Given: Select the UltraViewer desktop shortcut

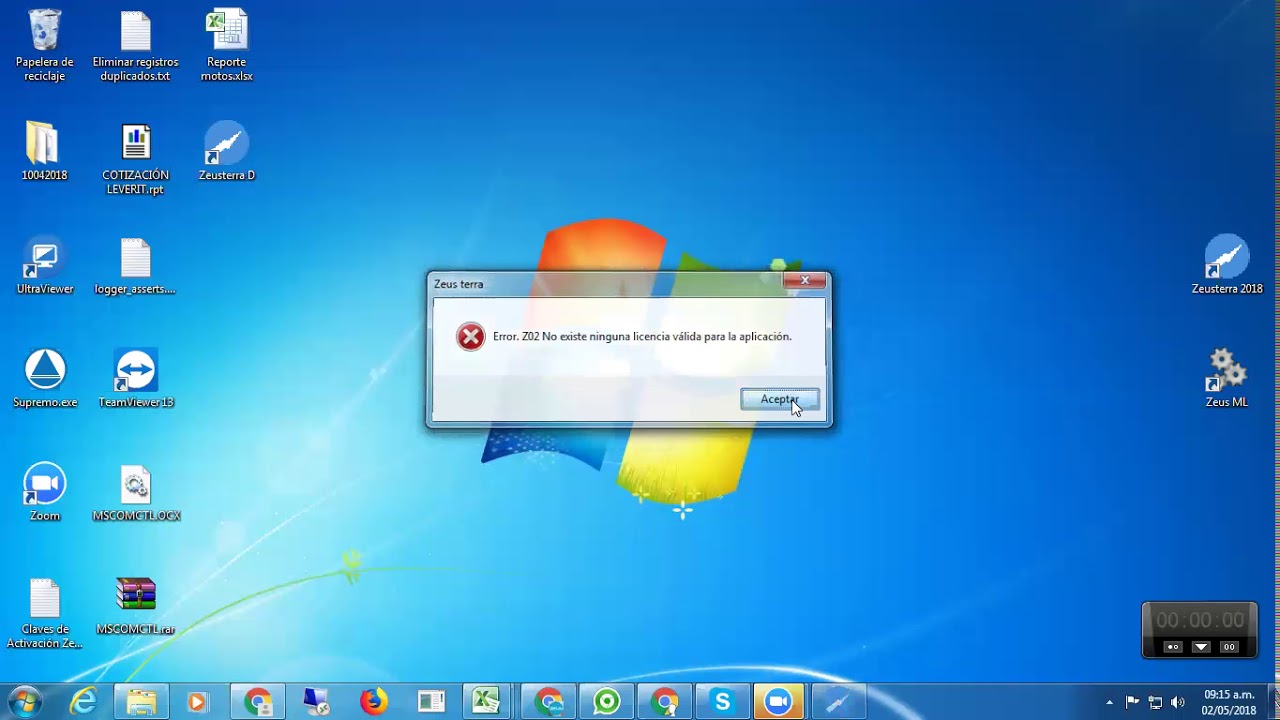Looking at the screenshot, I should tap(45, 266).
